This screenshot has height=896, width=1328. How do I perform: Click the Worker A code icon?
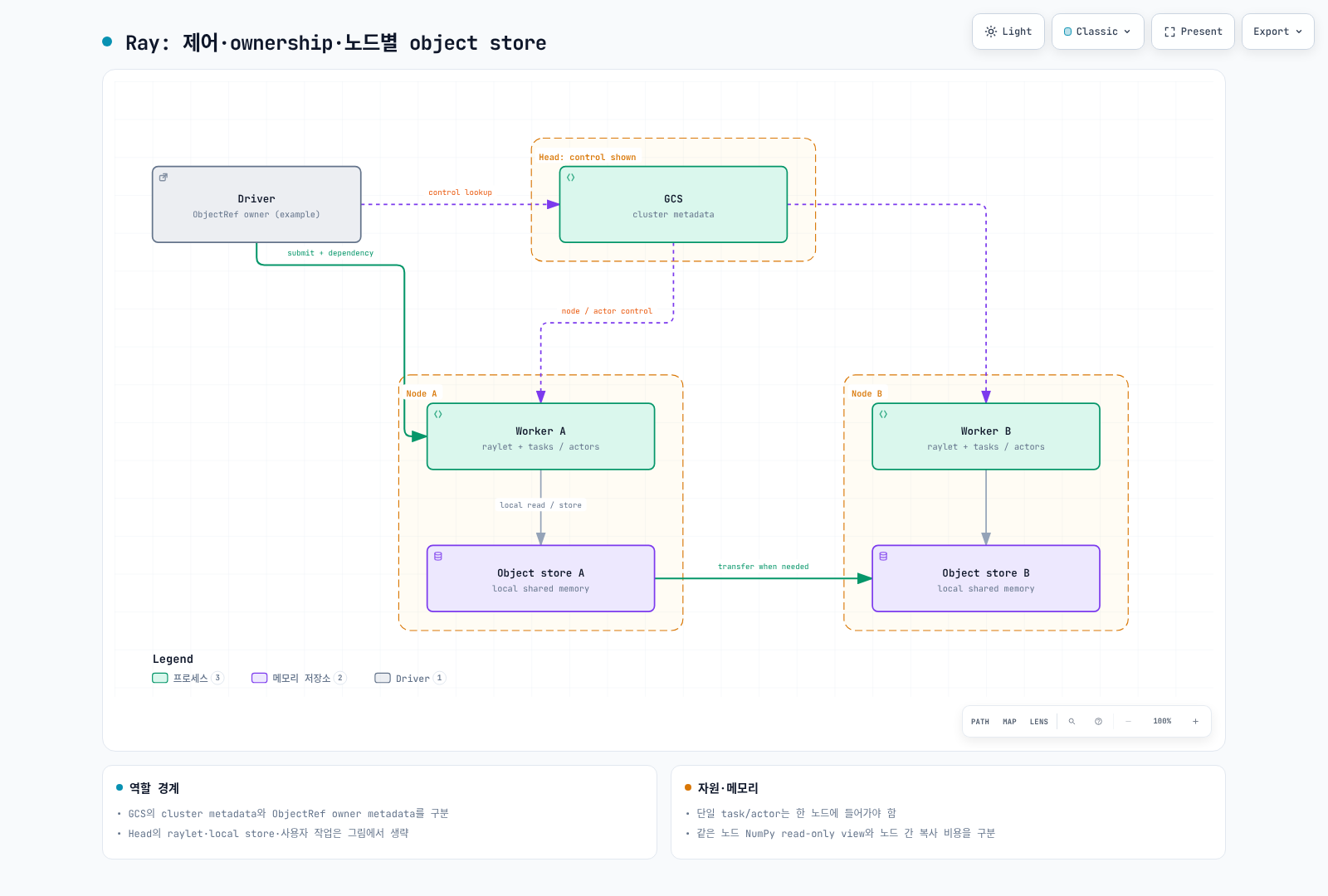pyautogui.click(x=438, y=414)
